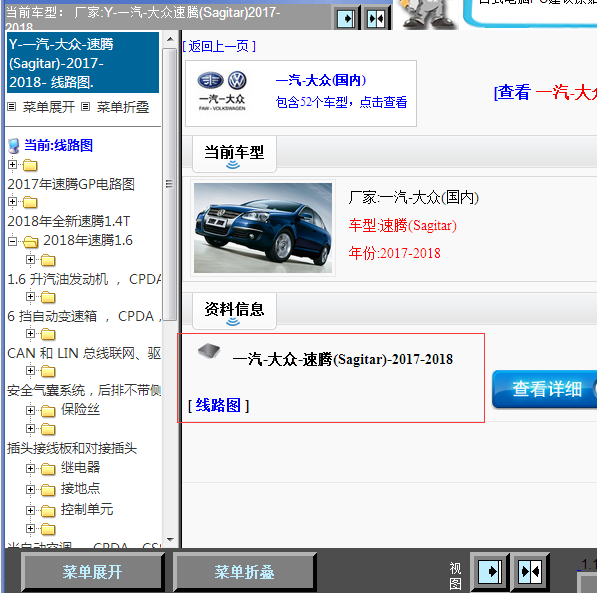Select the 资料信息 tab header
This screenshot has width=597, height=593.
[x=234, y=310]
